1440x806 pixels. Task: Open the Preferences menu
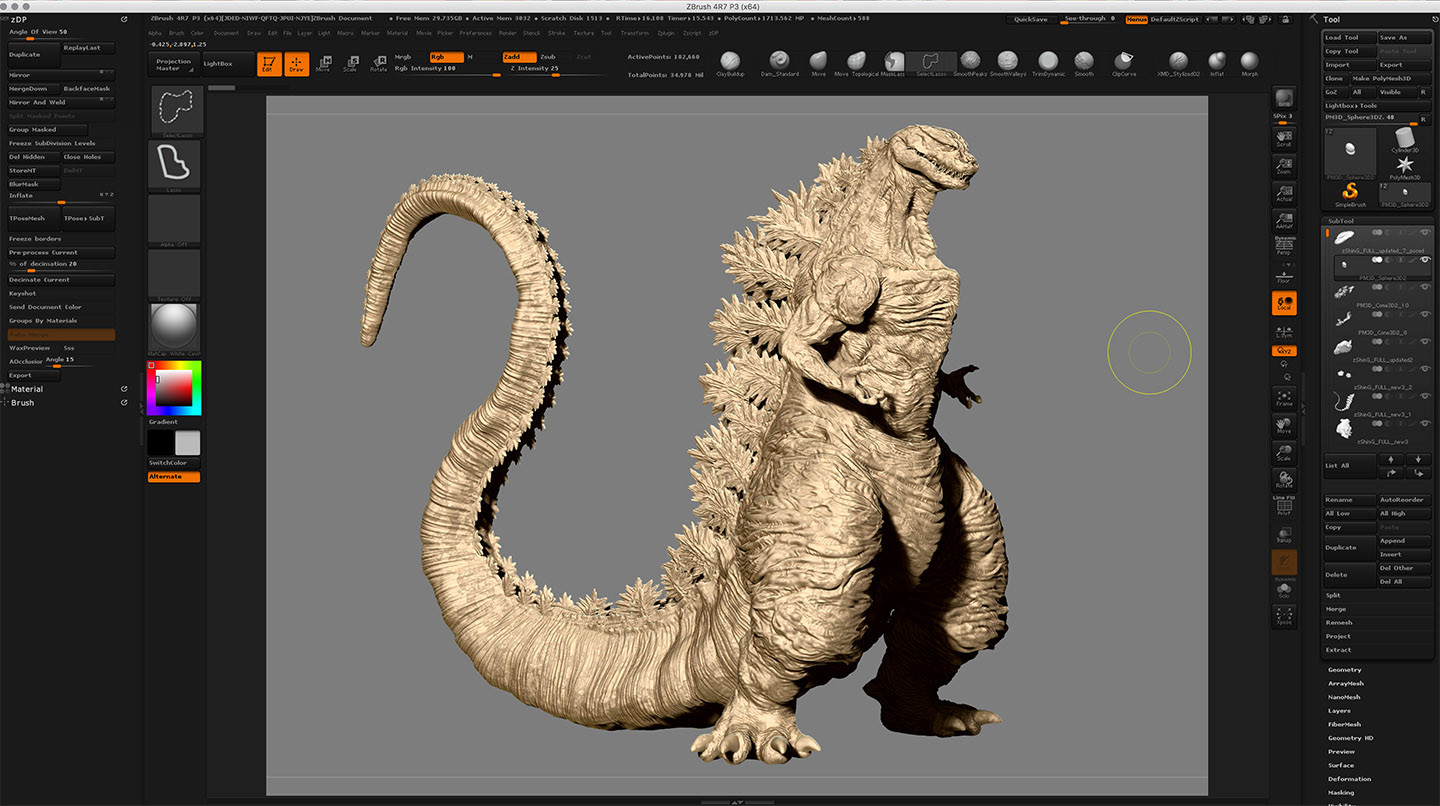[475, 33]
